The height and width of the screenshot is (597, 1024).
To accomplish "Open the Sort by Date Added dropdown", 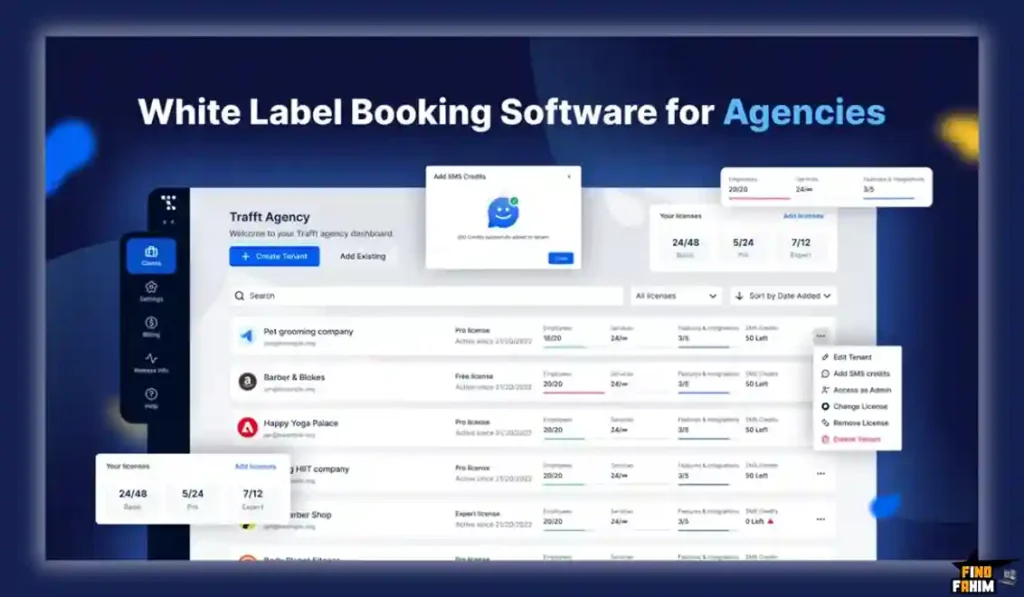I will pos(783,296).
